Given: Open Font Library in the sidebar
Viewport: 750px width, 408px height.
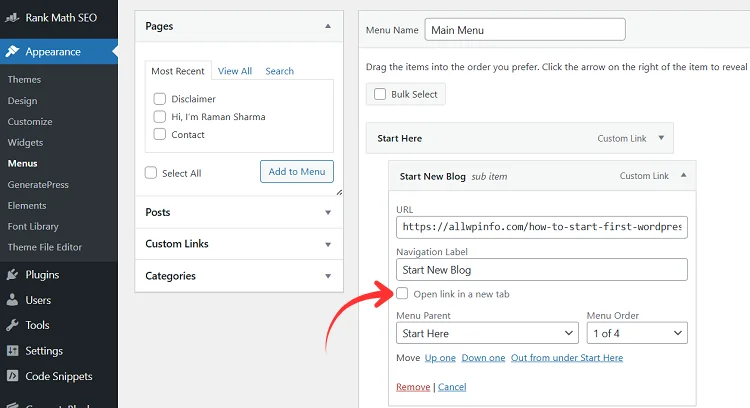Looking at the screenshot, I should point(33,226).
